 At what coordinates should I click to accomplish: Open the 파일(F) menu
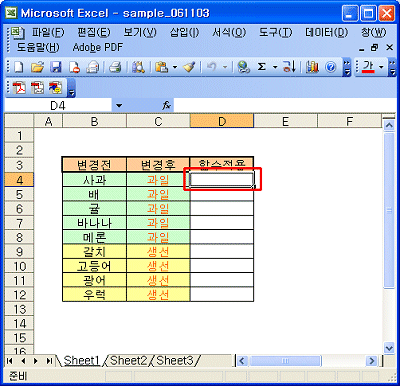[48, 32]
